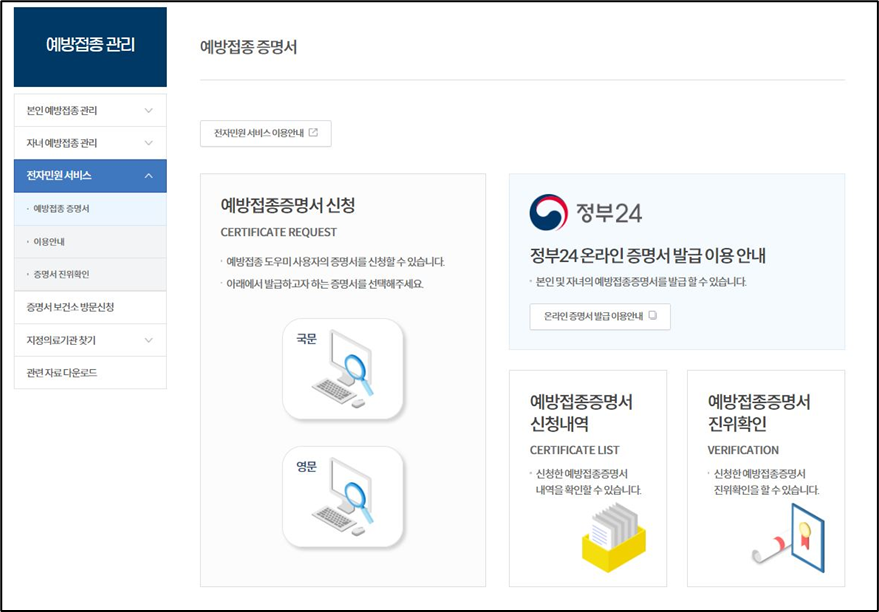Click text 내역을 확인할 수 있습니다
The height and width of the screenshot is (612, 879).
tap(589, 490)
